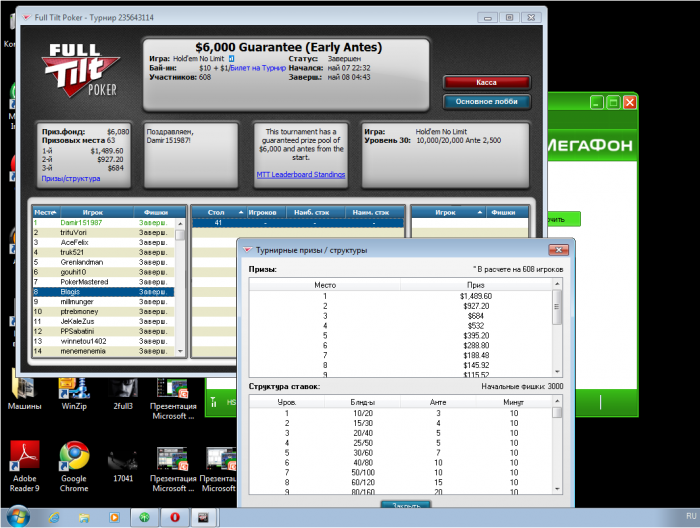Click player list scroll down arrow
Screen dimensions: 700x528
180,351
